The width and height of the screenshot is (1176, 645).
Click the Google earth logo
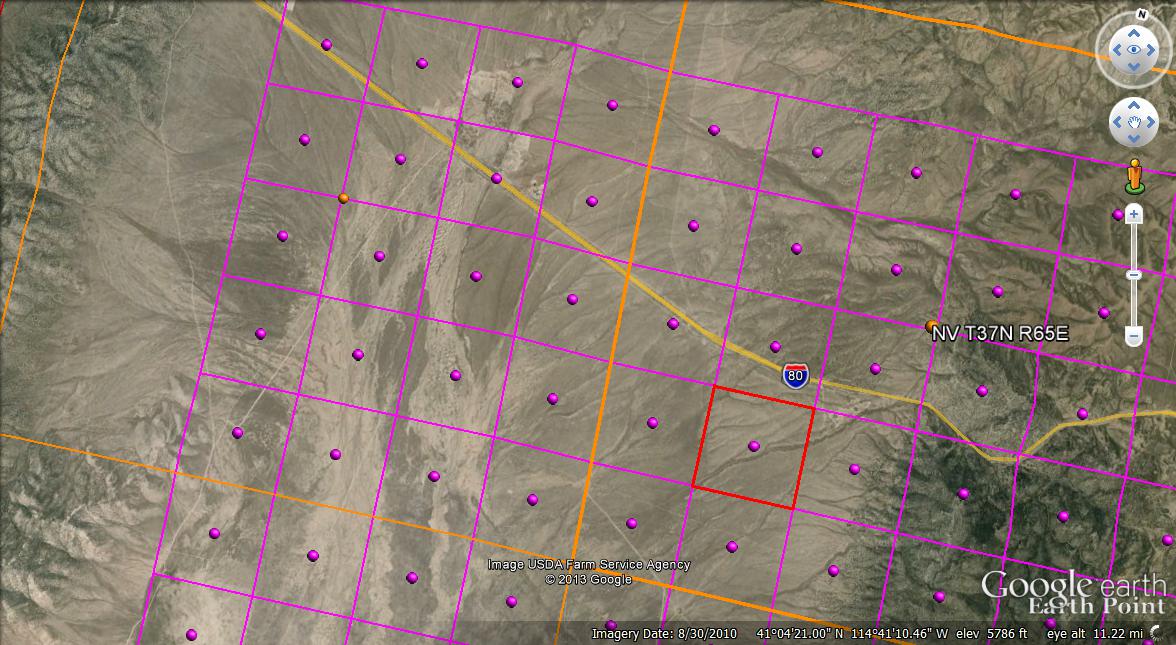pos(1072,586)
